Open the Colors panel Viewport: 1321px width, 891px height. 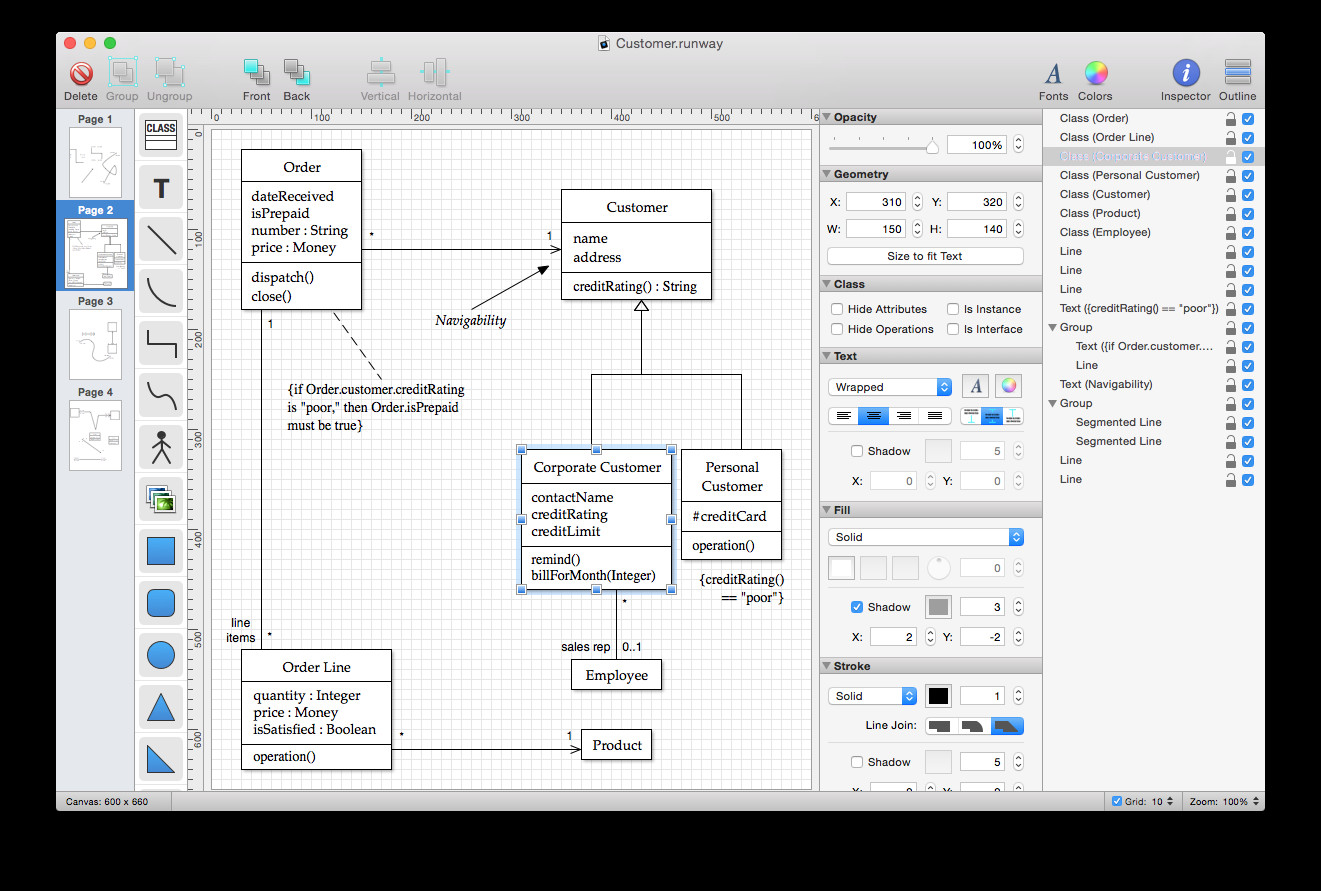pos(1095,73)
